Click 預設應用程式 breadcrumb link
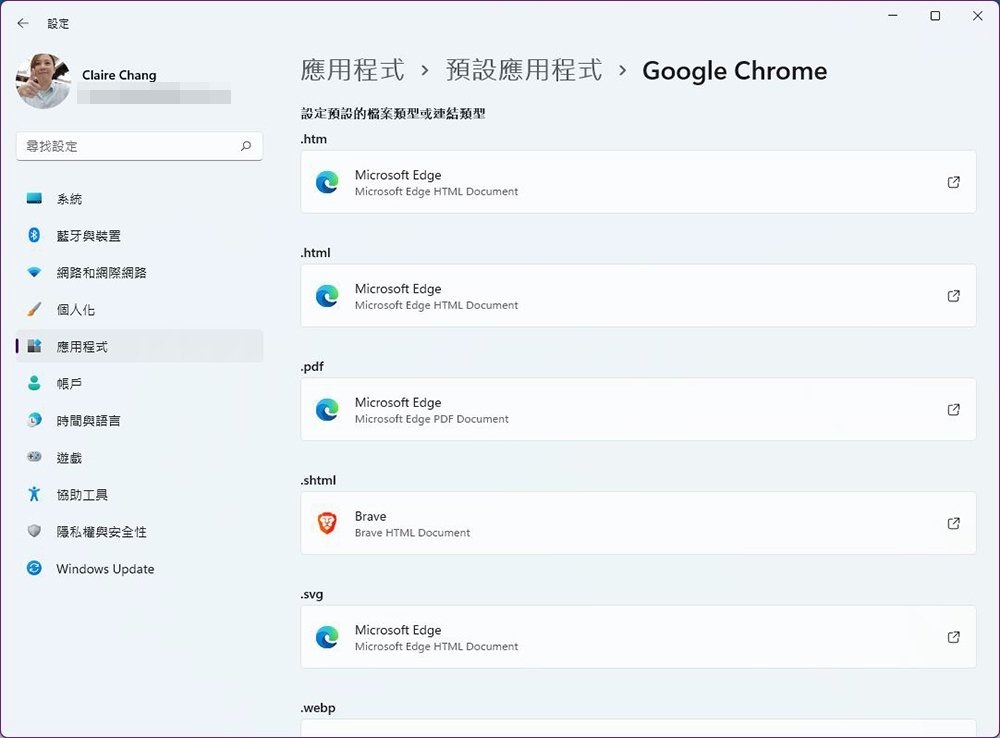 point(524,70)
